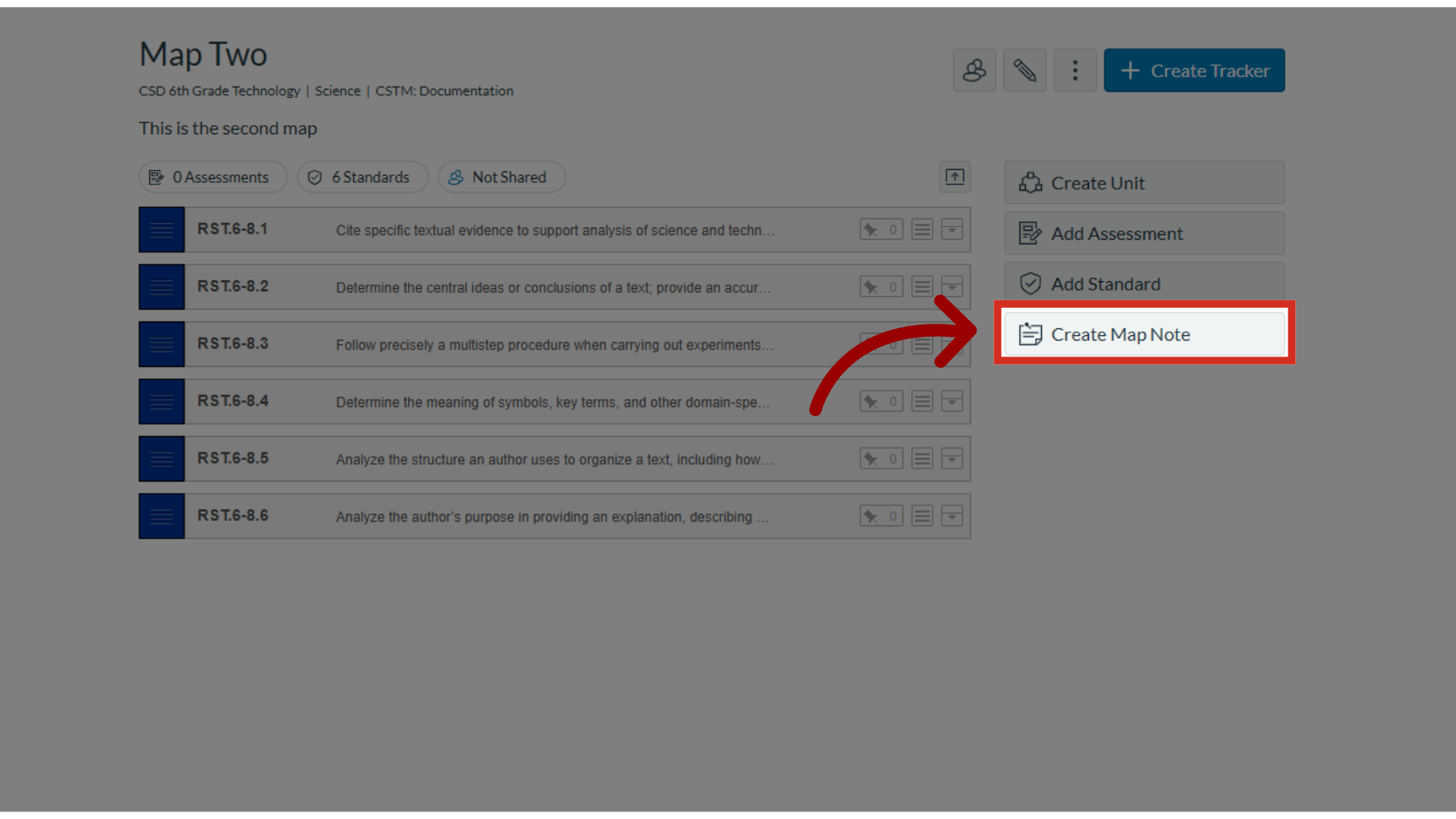Click the pencil edit map icon
This screenshot has width=1456, height=819.
[1025, 71]
